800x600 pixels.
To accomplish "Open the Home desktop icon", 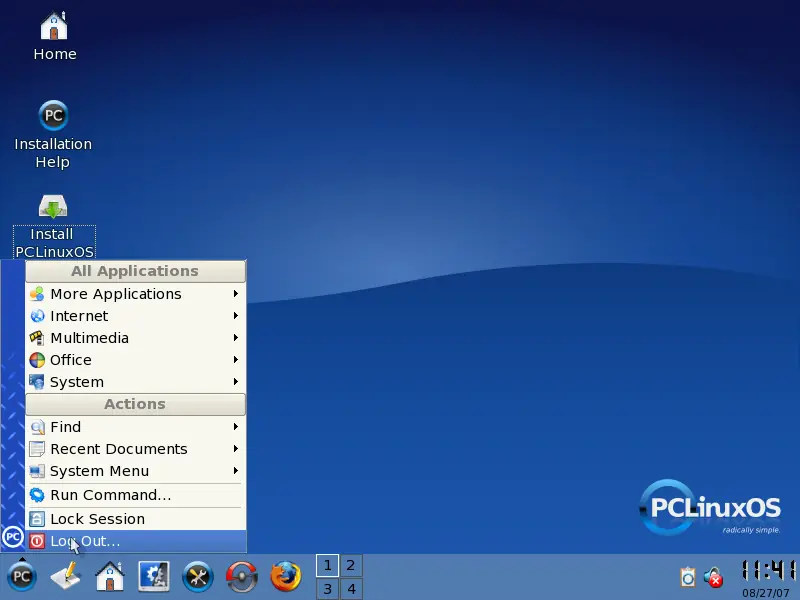I will pos(55,36).
